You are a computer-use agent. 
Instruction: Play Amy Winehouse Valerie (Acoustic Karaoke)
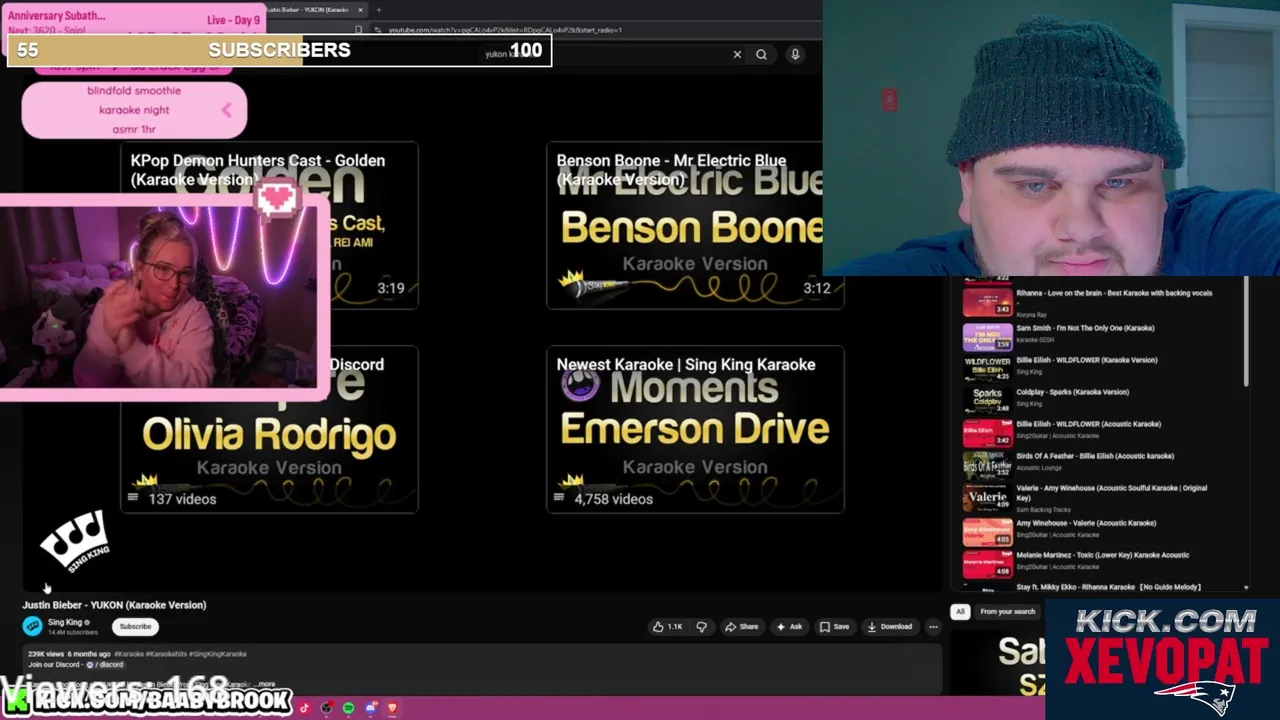[1086, 523]
